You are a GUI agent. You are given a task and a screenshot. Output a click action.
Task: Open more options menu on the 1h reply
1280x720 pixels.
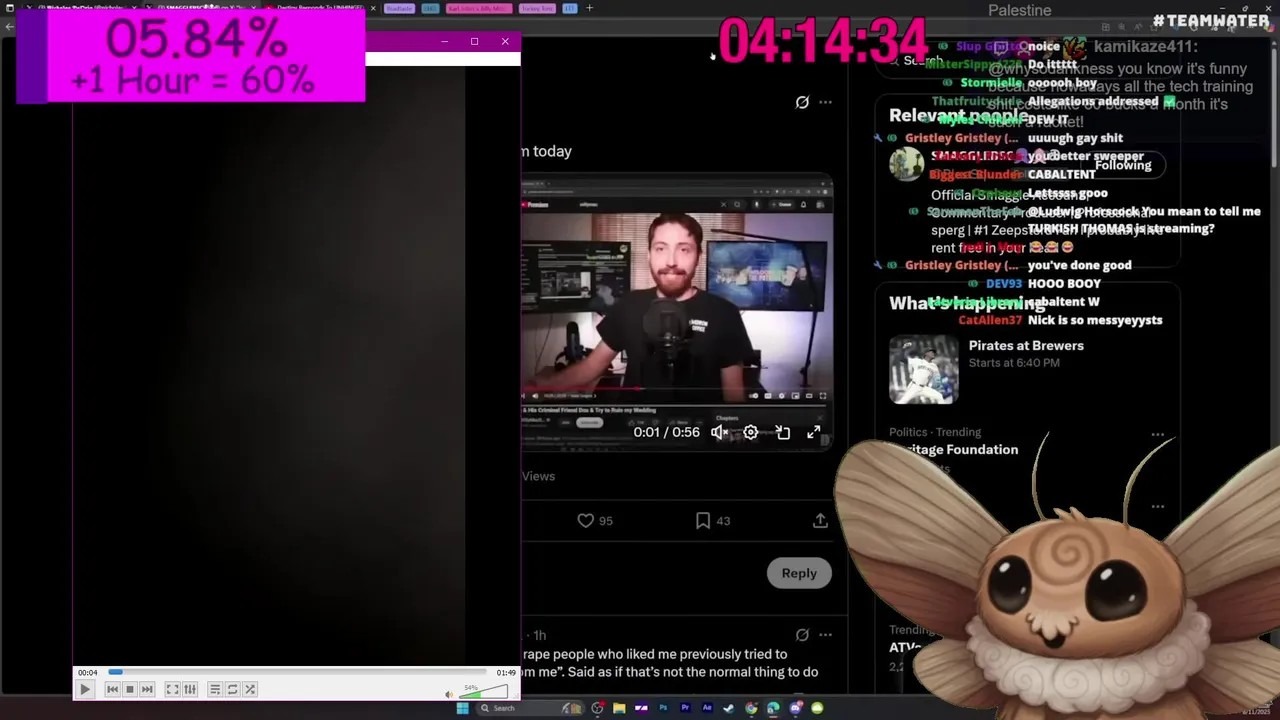click(x=825, y=635)
